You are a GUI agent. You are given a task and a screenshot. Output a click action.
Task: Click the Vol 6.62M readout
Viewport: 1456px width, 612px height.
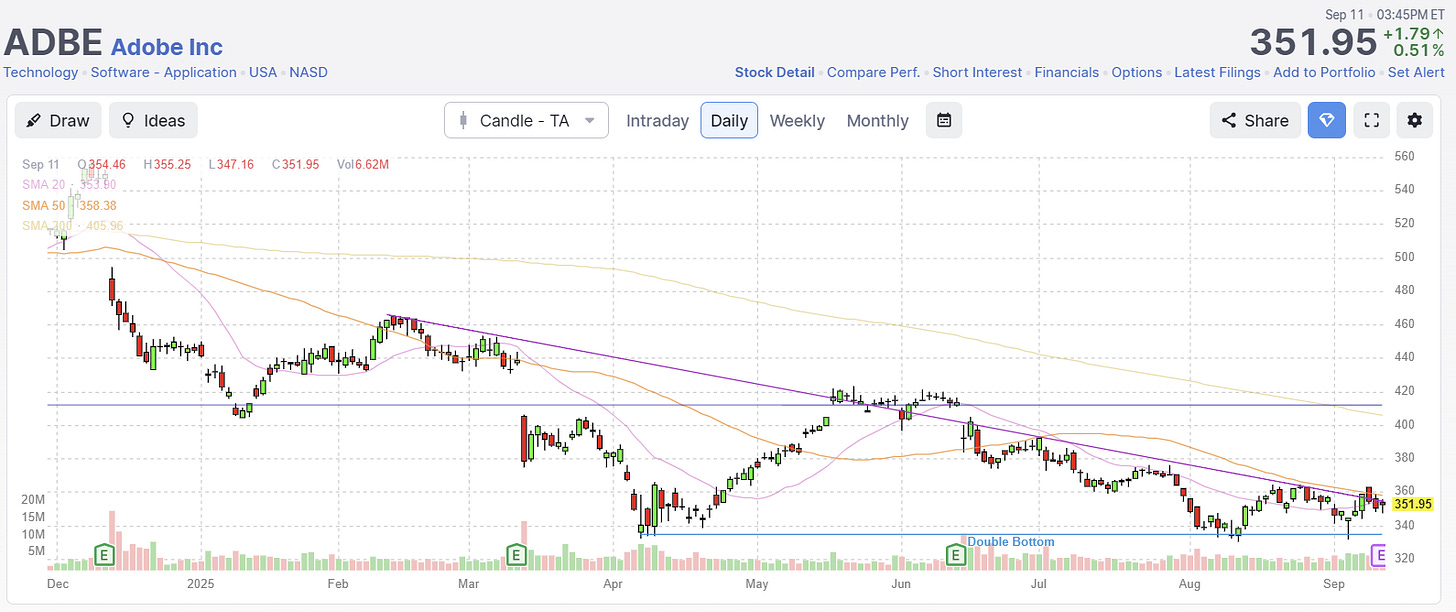[x=363, y=164]
